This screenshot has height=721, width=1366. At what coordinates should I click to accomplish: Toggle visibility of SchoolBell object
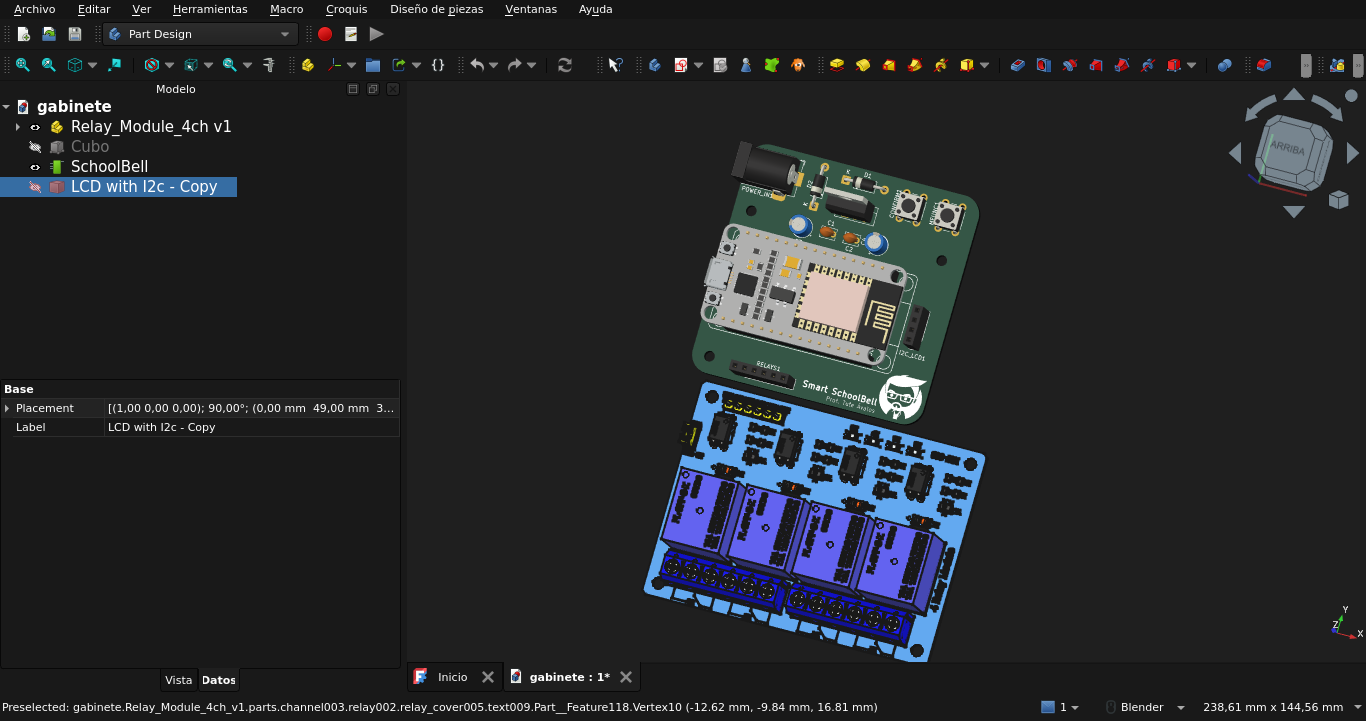(35, 167)
